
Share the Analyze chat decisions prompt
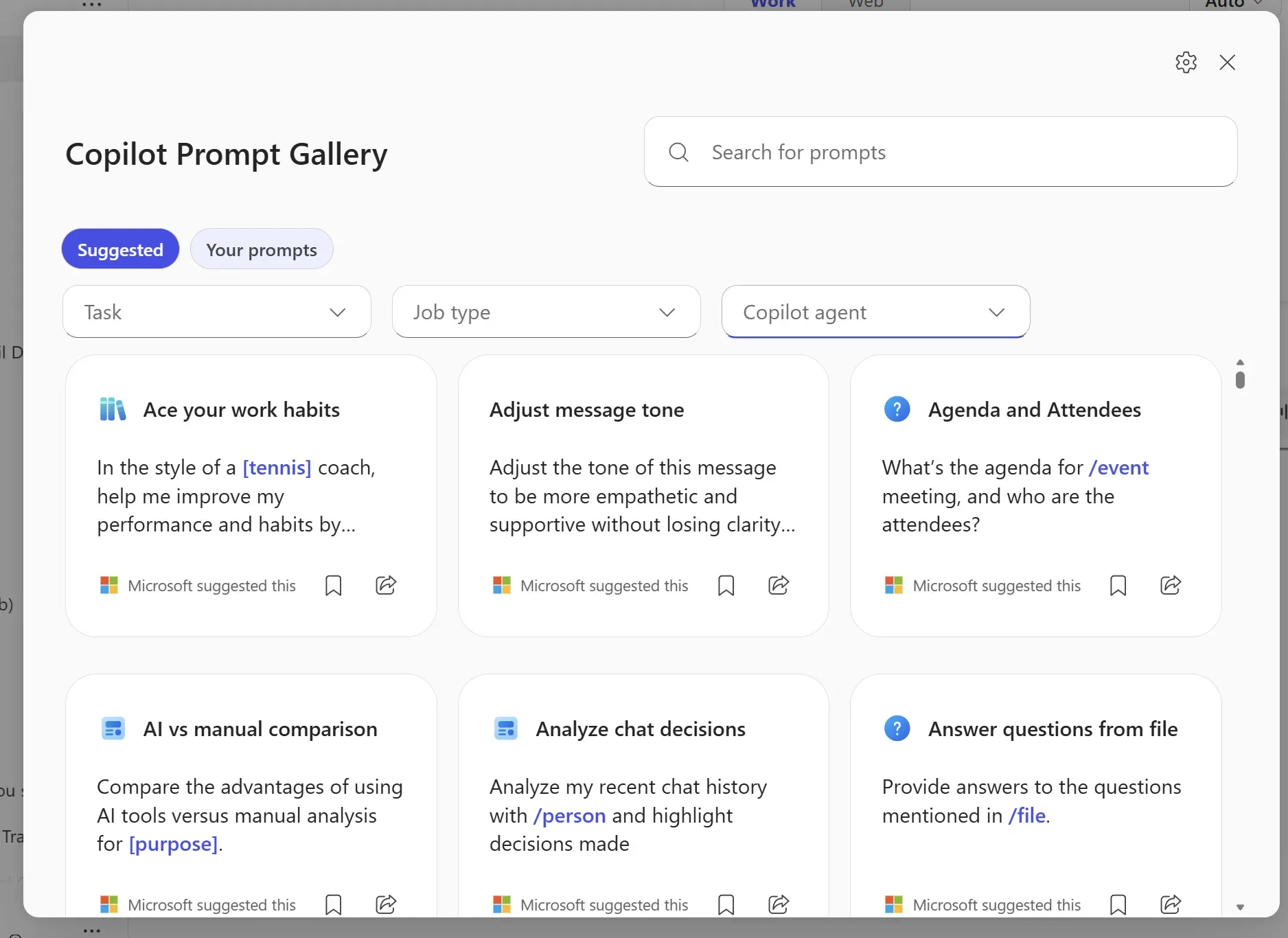point(779,904)
